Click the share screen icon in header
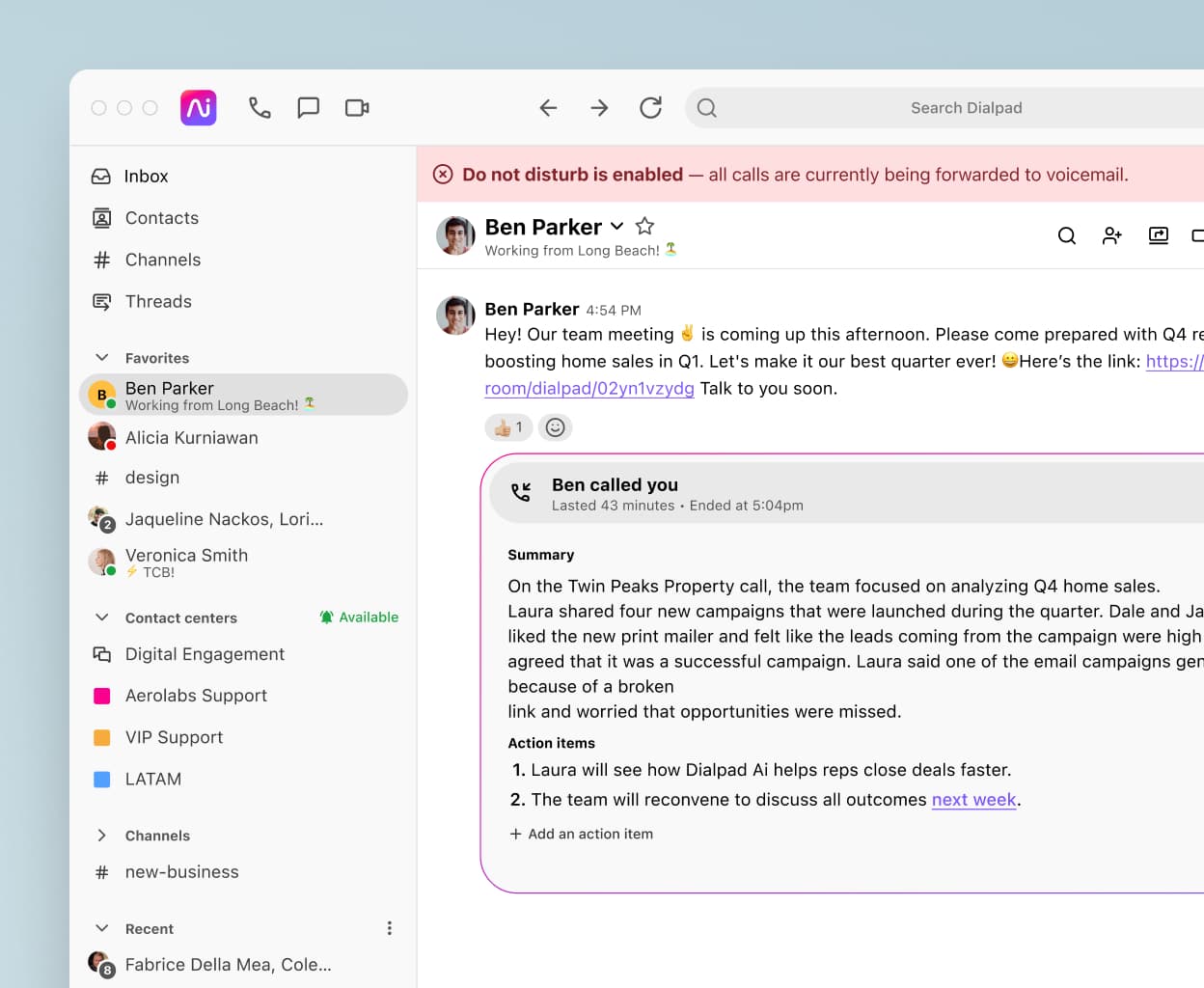Viewport: 1204px width, 988px height. point(1158,235)
